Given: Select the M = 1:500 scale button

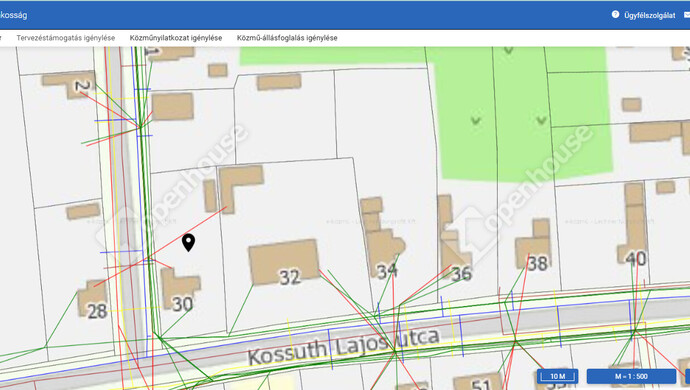Looking at the screenshot, I should [631, 376].
